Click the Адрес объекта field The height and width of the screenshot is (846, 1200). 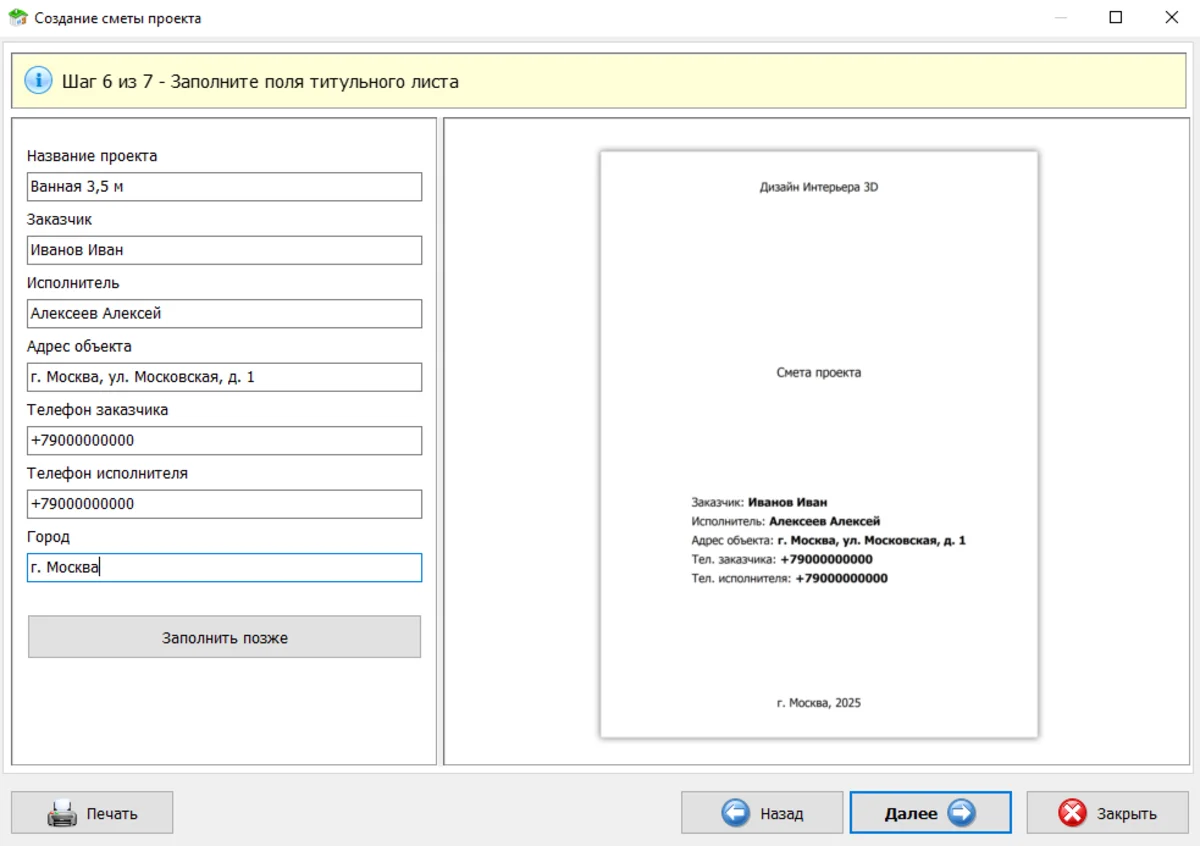pyautogui.click(x=224, y=377)
